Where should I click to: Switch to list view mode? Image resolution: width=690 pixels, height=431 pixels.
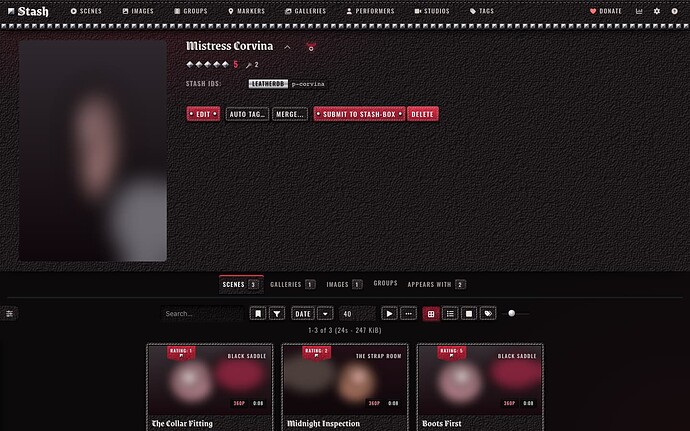(x=450, y=313)
